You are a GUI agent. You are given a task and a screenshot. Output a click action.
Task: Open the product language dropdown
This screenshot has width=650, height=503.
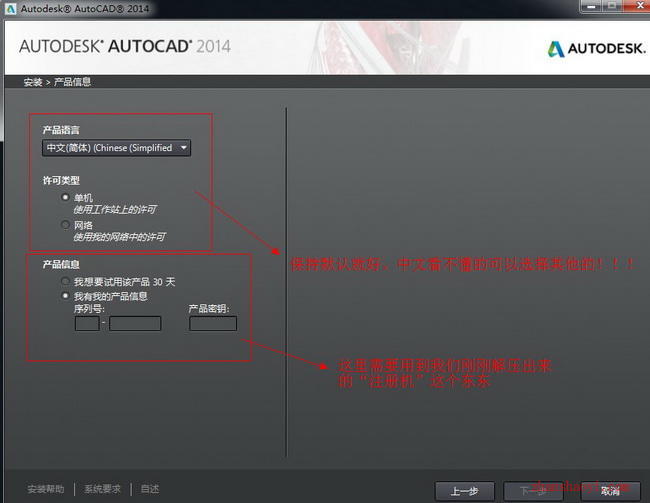[116, 148]
